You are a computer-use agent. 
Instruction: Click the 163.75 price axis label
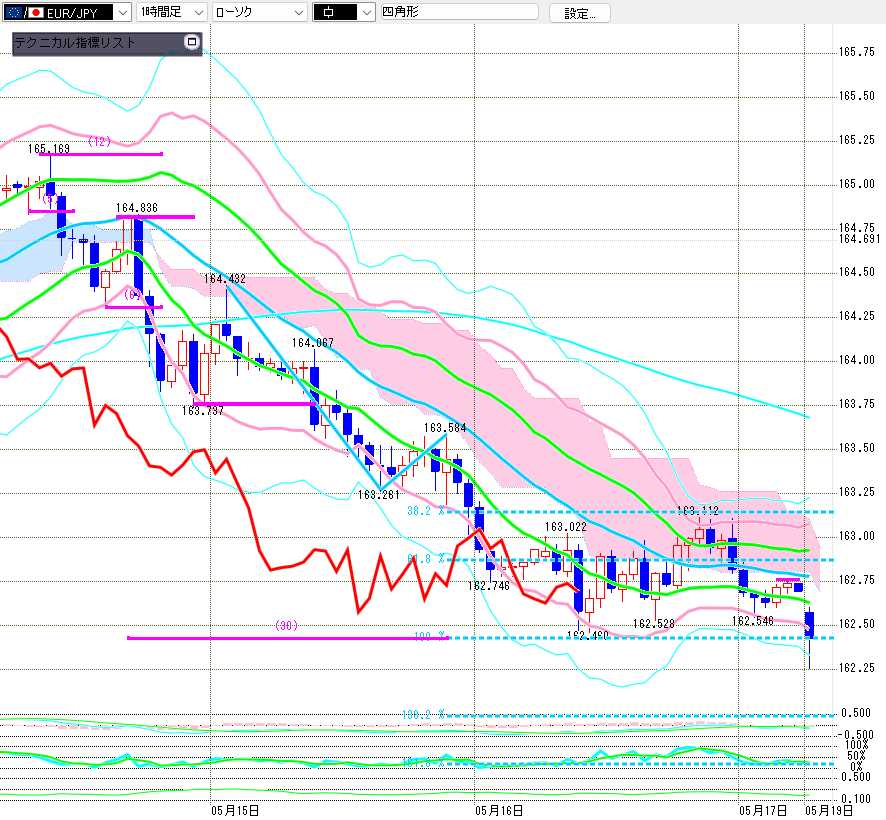(856, 404)
